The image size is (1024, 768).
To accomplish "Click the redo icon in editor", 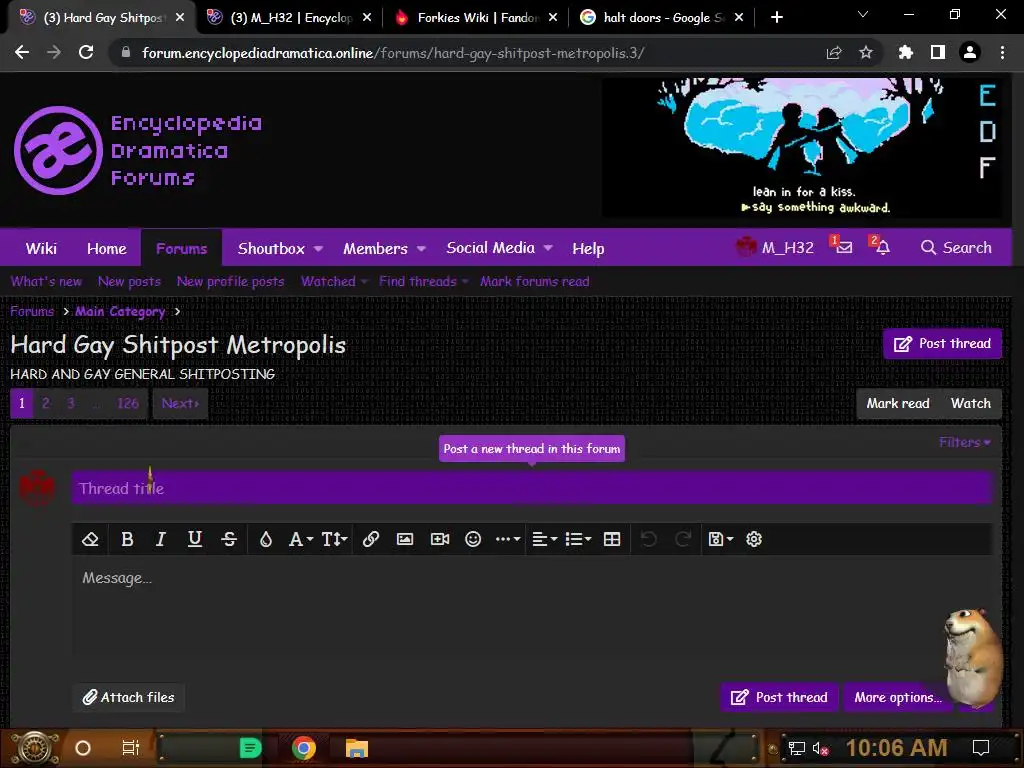I will [x=683, y=539].
